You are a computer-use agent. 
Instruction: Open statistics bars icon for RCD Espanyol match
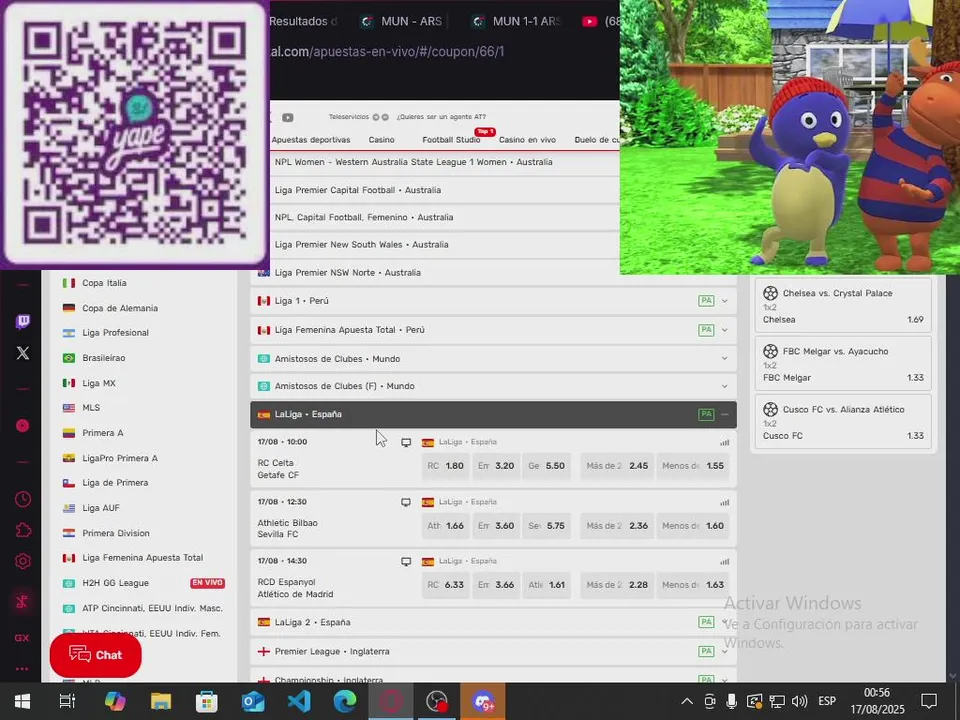725,561
